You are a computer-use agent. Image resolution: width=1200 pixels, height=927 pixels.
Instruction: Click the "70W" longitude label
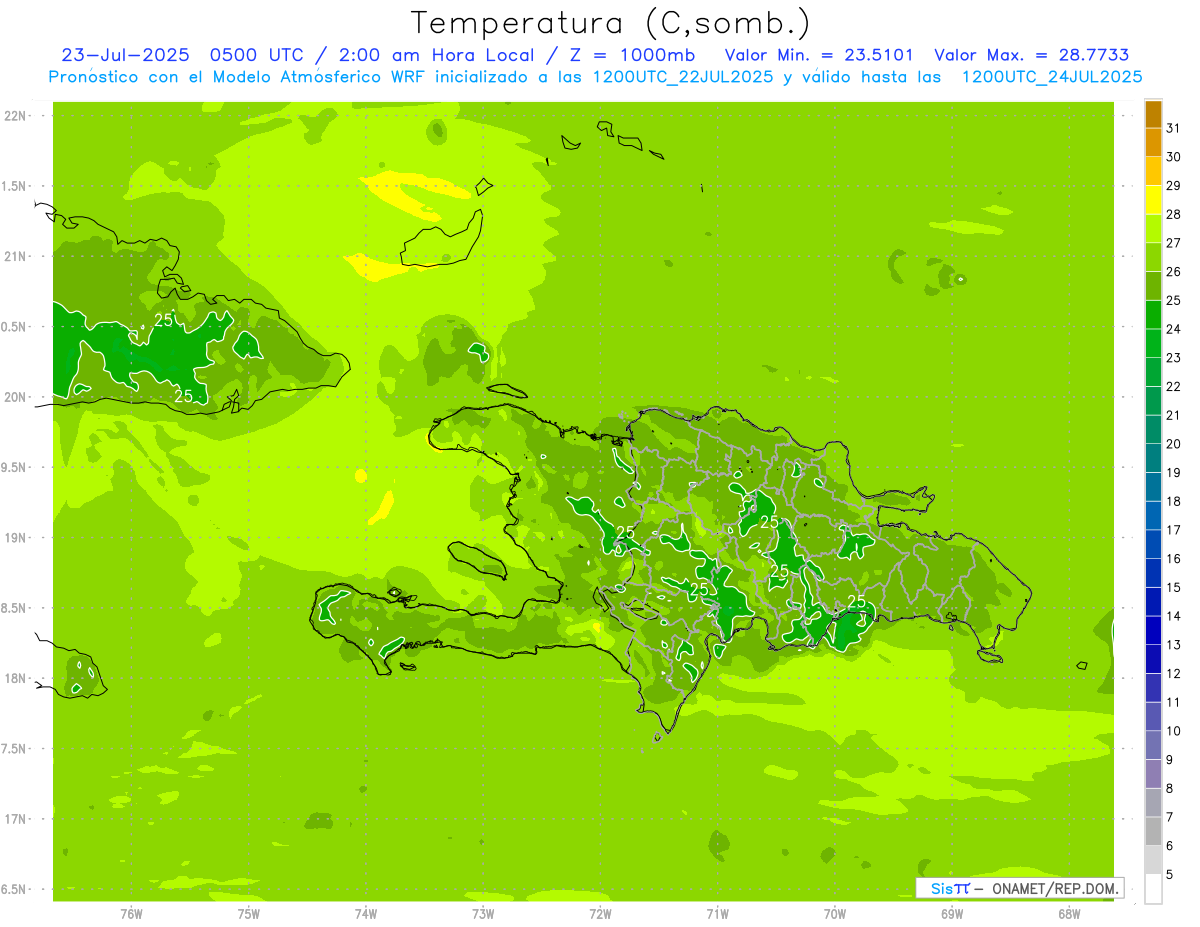tap(835, 913)
